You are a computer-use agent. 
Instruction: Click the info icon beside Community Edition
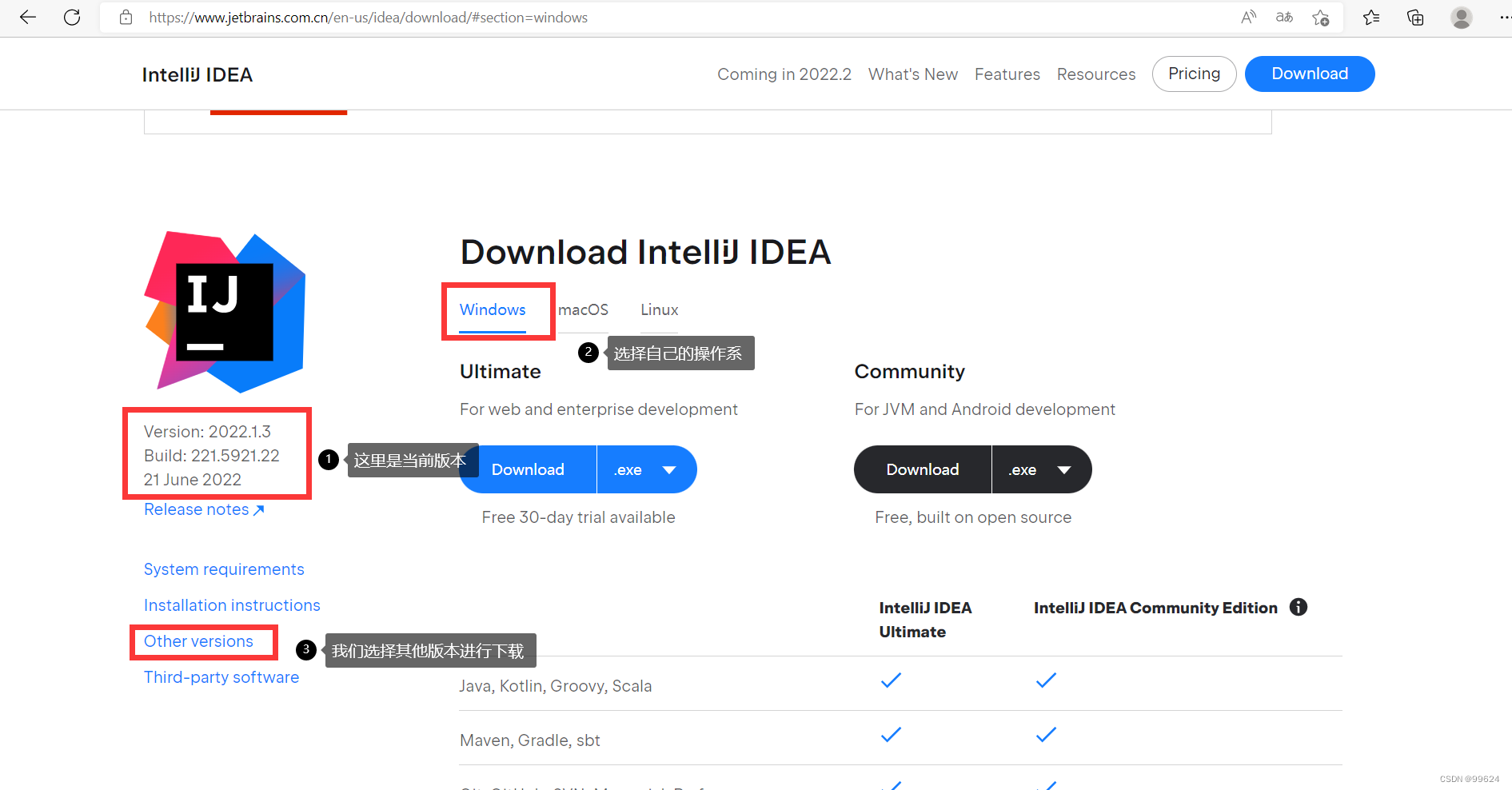coord(1299,607)
